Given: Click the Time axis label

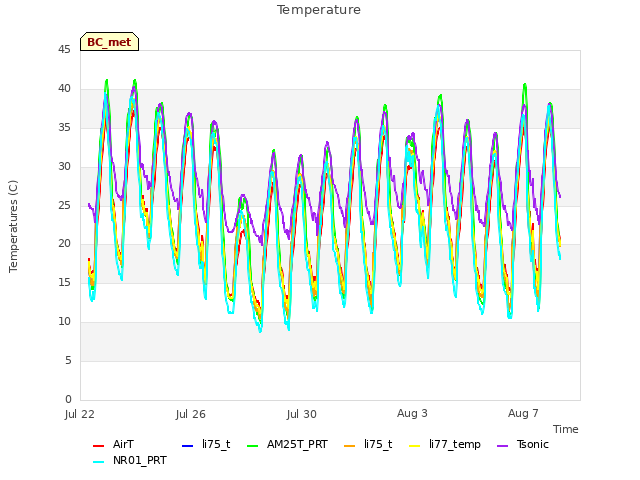Looking at the screenshot, I should pyautogui.click(x=566, y=429).
